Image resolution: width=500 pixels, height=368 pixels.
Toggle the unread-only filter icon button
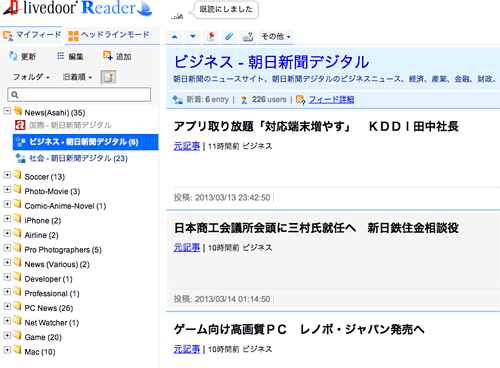[x=109, y=77]
